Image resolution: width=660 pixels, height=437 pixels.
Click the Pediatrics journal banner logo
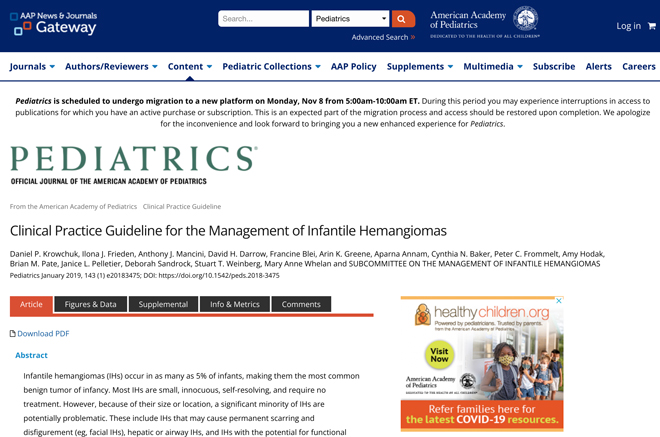134,165
